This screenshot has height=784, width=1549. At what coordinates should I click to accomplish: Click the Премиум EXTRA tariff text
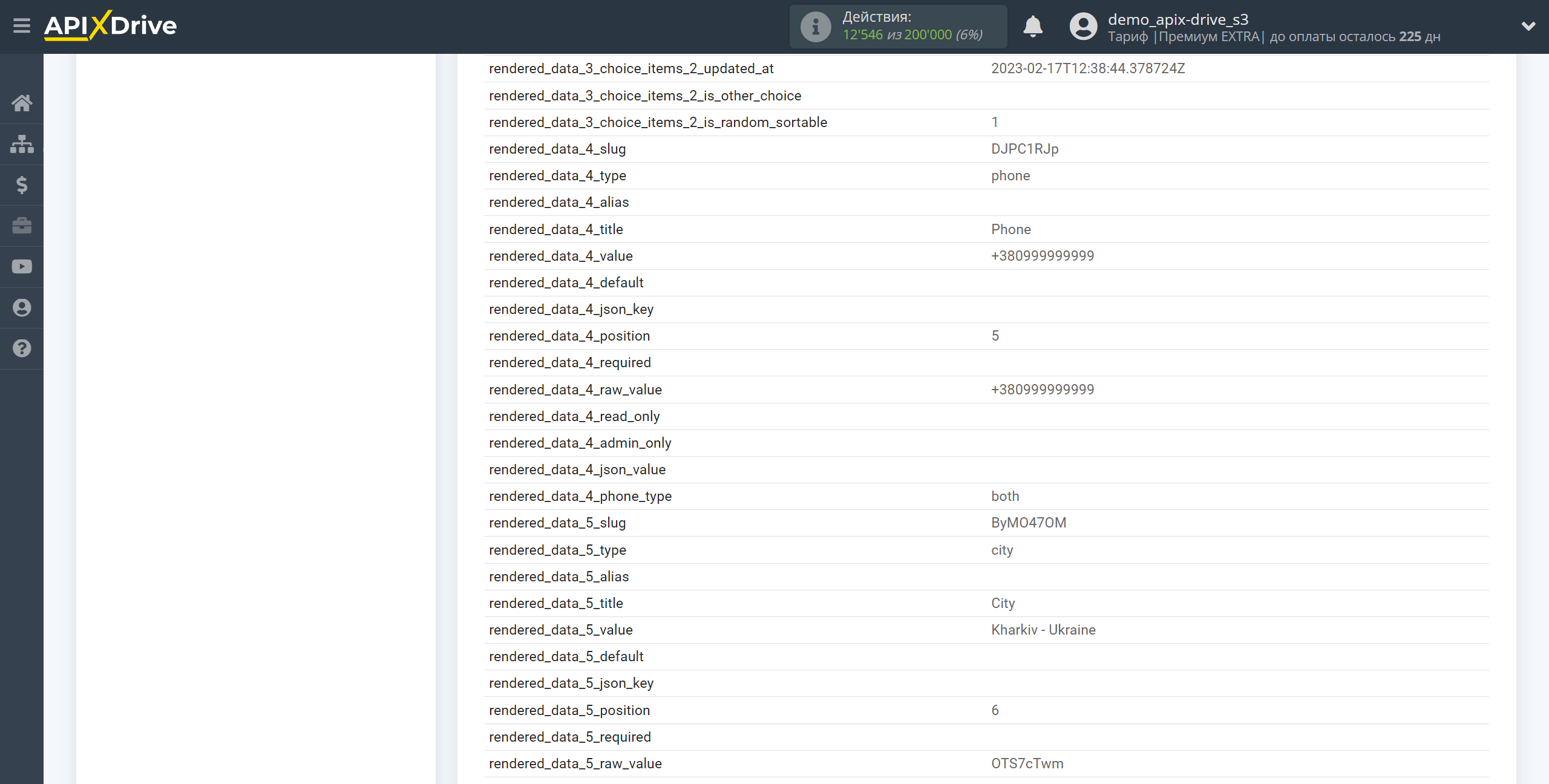1209,36
